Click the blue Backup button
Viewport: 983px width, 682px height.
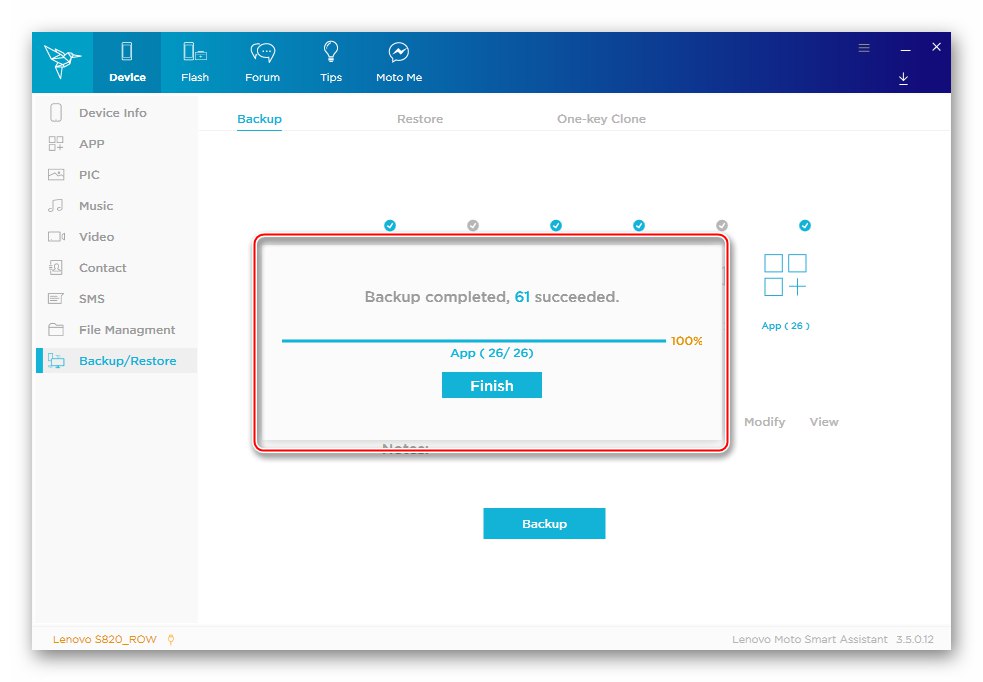pos(544,523)
